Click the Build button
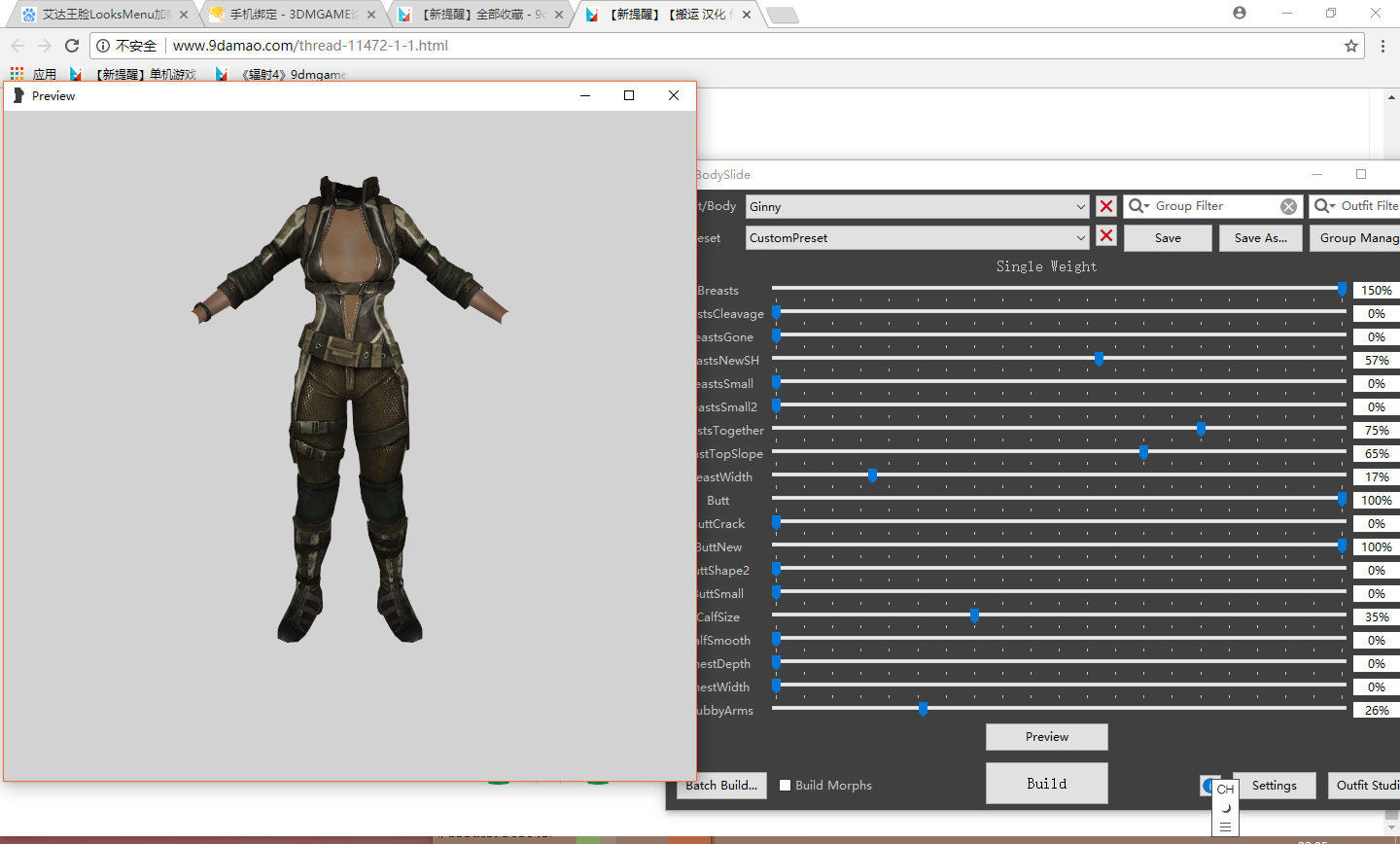This screenshot has height=844, width=1400. (1046, 783)
